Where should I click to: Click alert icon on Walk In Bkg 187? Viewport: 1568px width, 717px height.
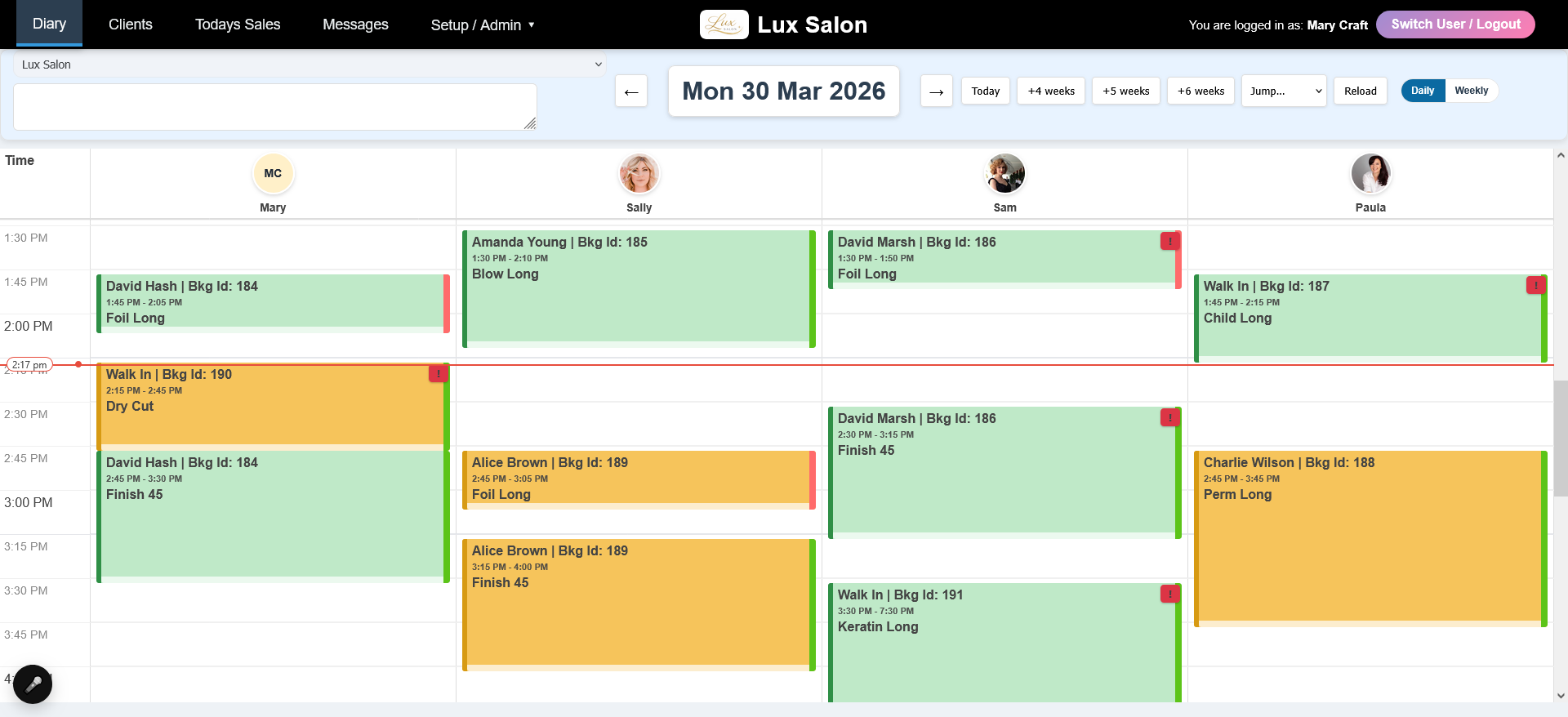coord(1535,285)
